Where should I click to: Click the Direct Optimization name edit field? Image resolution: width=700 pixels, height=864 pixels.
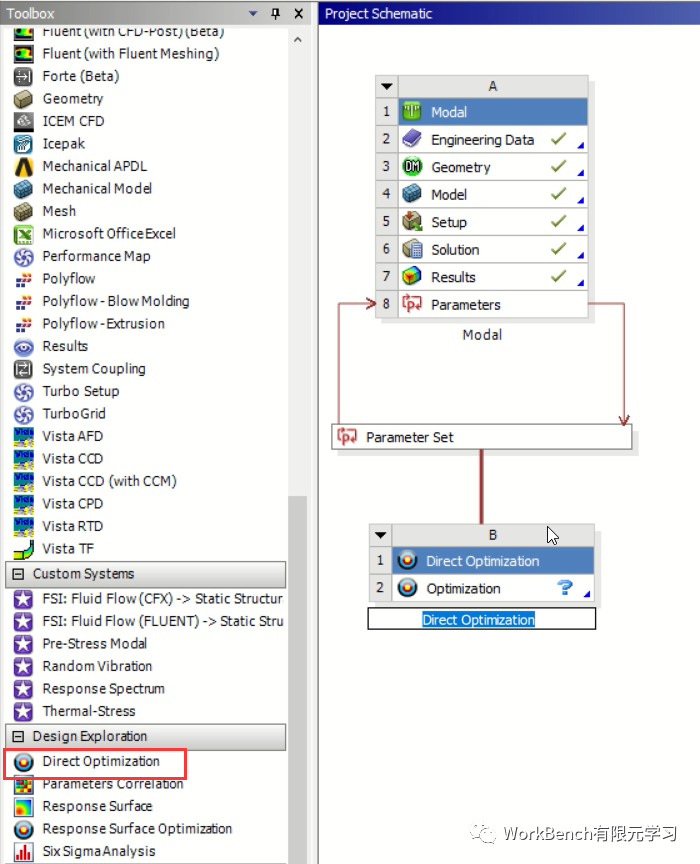click(482, 619)
